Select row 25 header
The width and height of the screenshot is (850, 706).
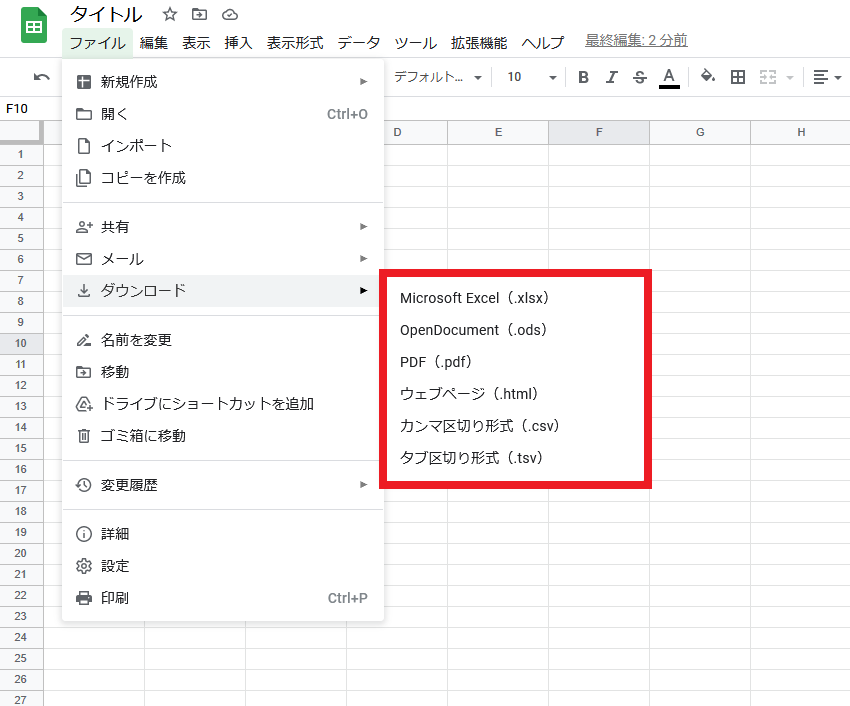click(21, 658)
